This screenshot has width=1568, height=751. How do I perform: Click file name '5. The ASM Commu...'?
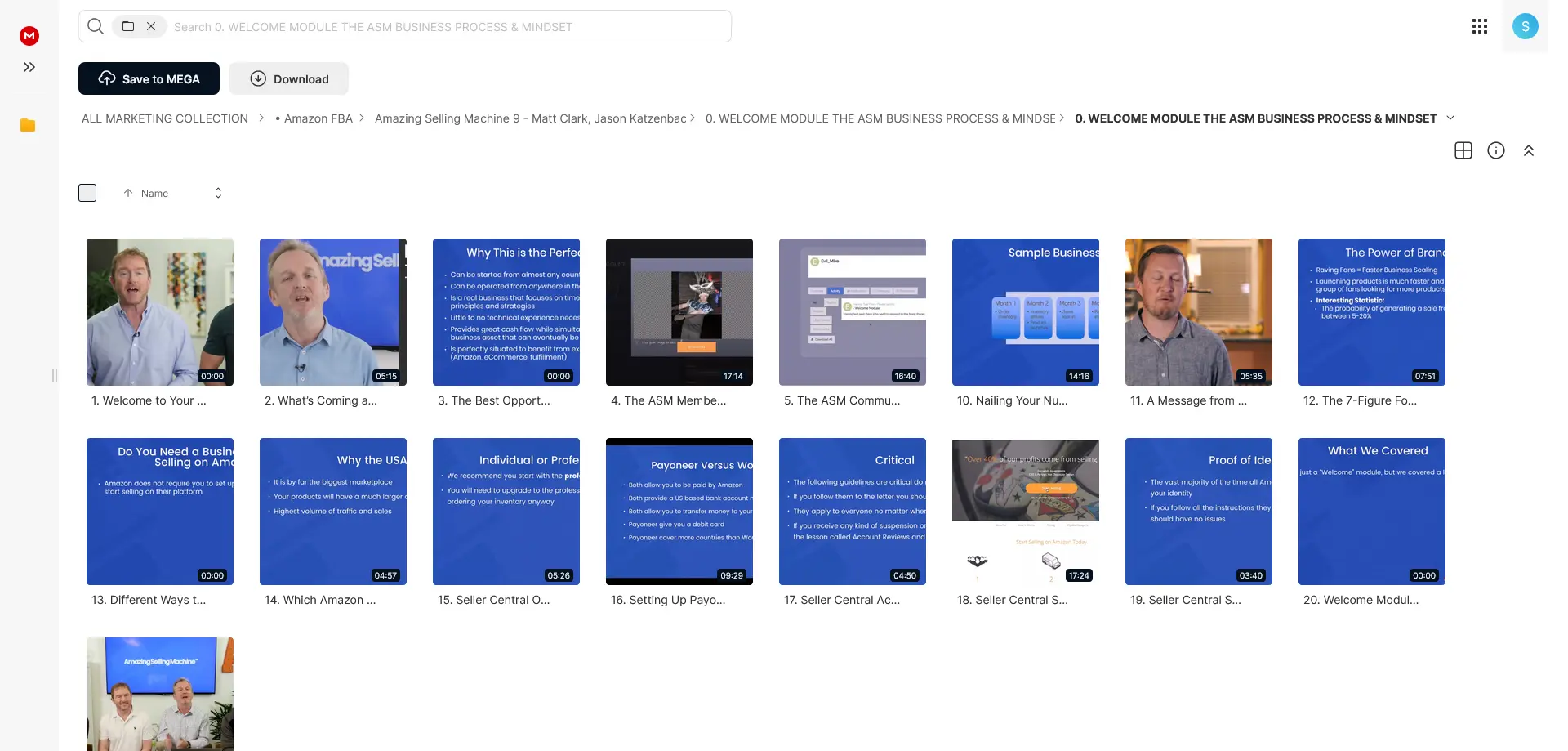click(842, 400)
